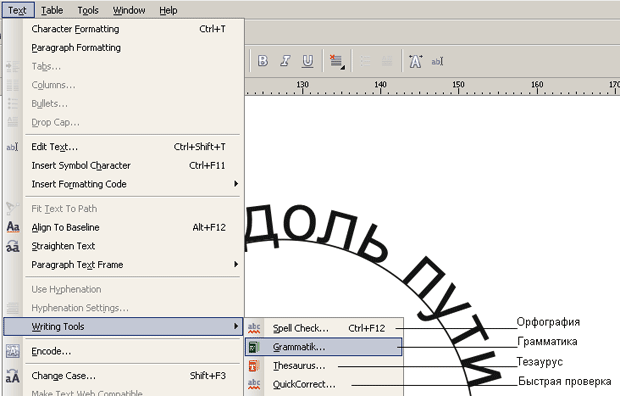Open the horizontal alignment dropdown icon
Viewport: 620px width, 396px height.
coord(337,61)
